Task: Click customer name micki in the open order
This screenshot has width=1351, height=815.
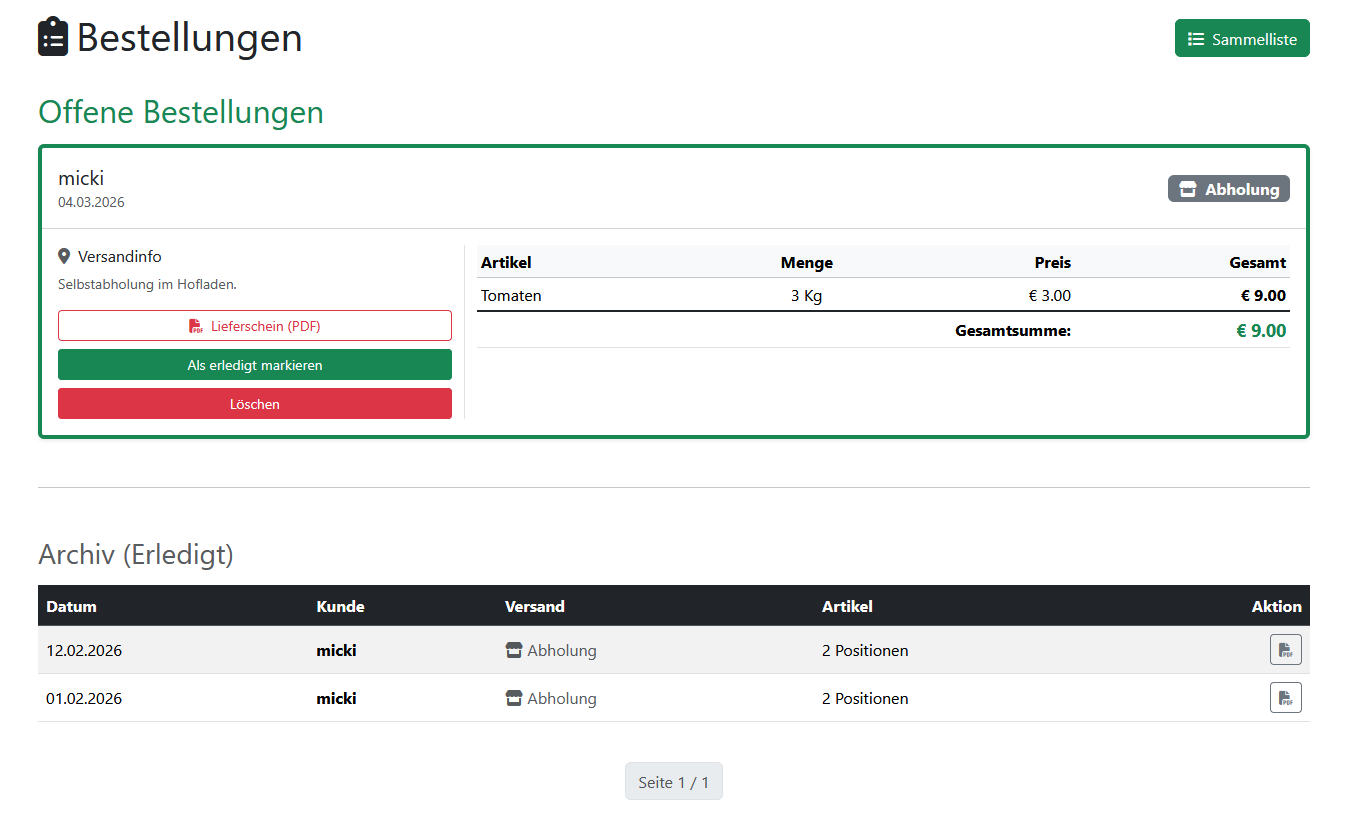Action: [x=81, y=179]
